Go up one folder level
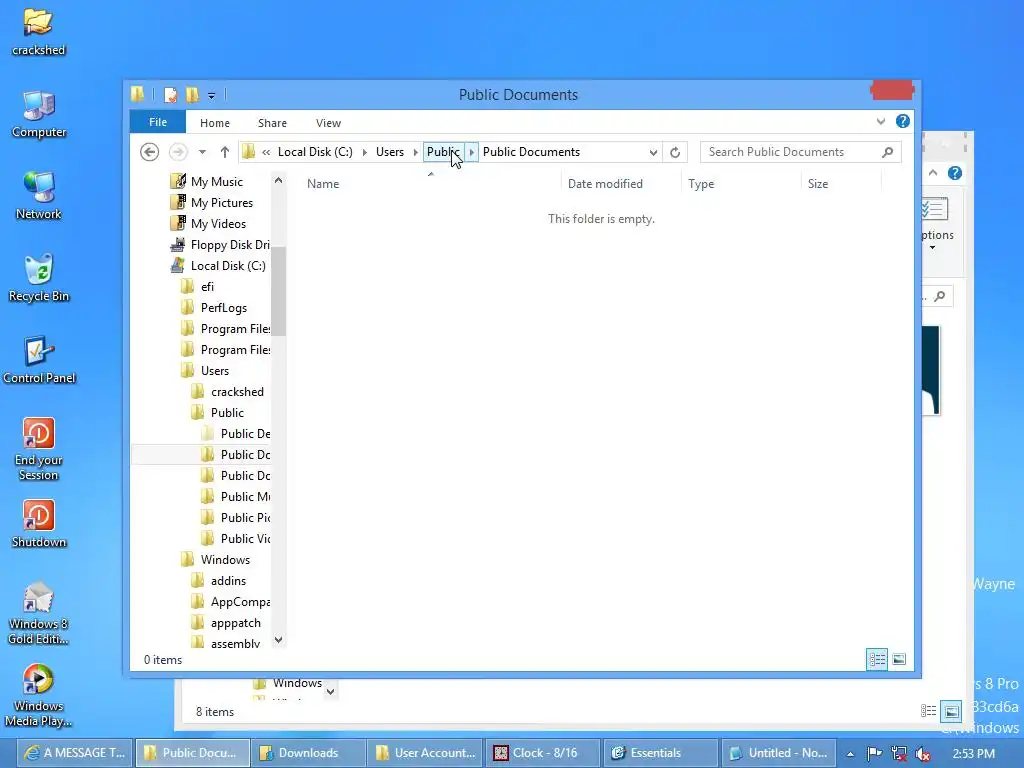 pos(225,152)
